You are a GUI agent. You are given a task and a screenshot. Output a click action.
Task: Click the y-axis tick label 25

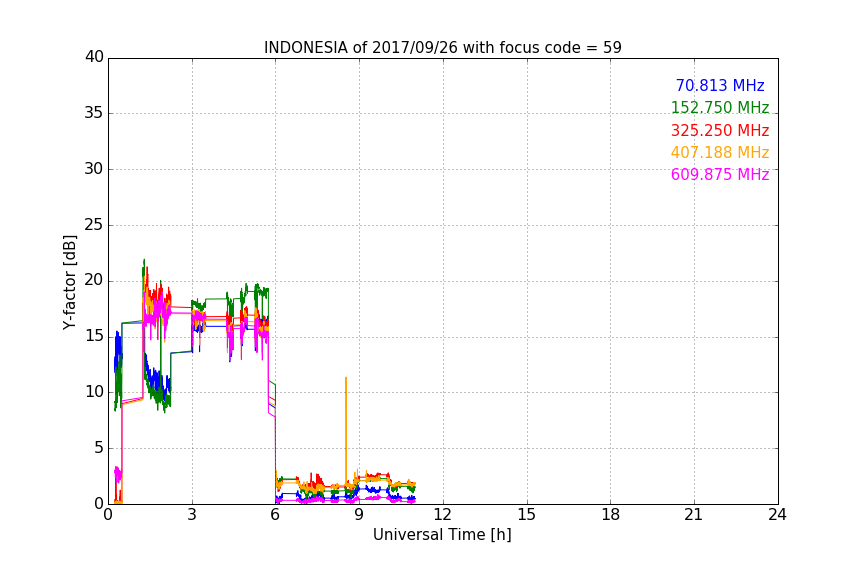coord(94,225)
